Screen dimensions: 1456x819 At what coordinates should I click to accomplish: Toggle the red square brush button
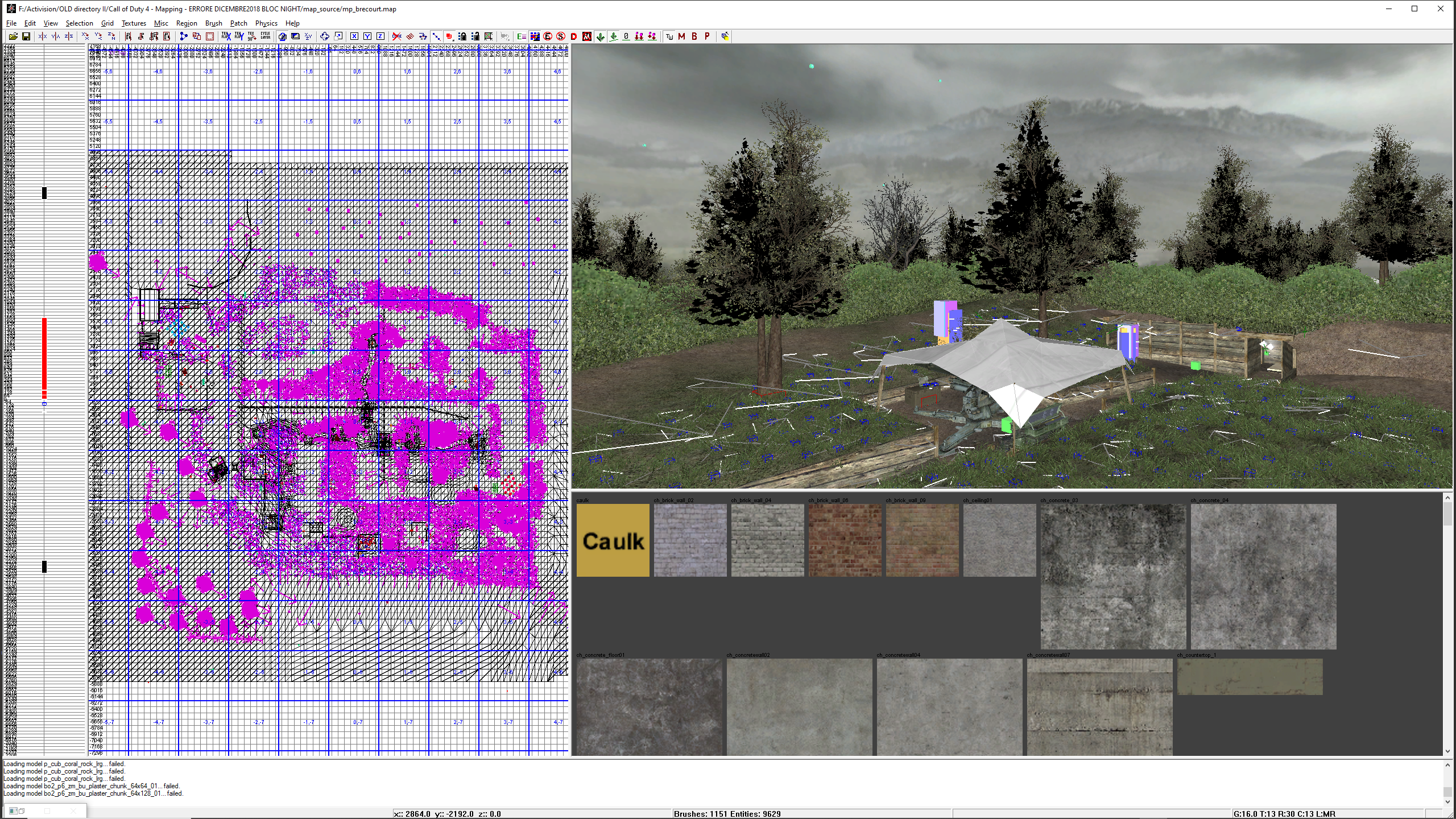tap(449, 36)
